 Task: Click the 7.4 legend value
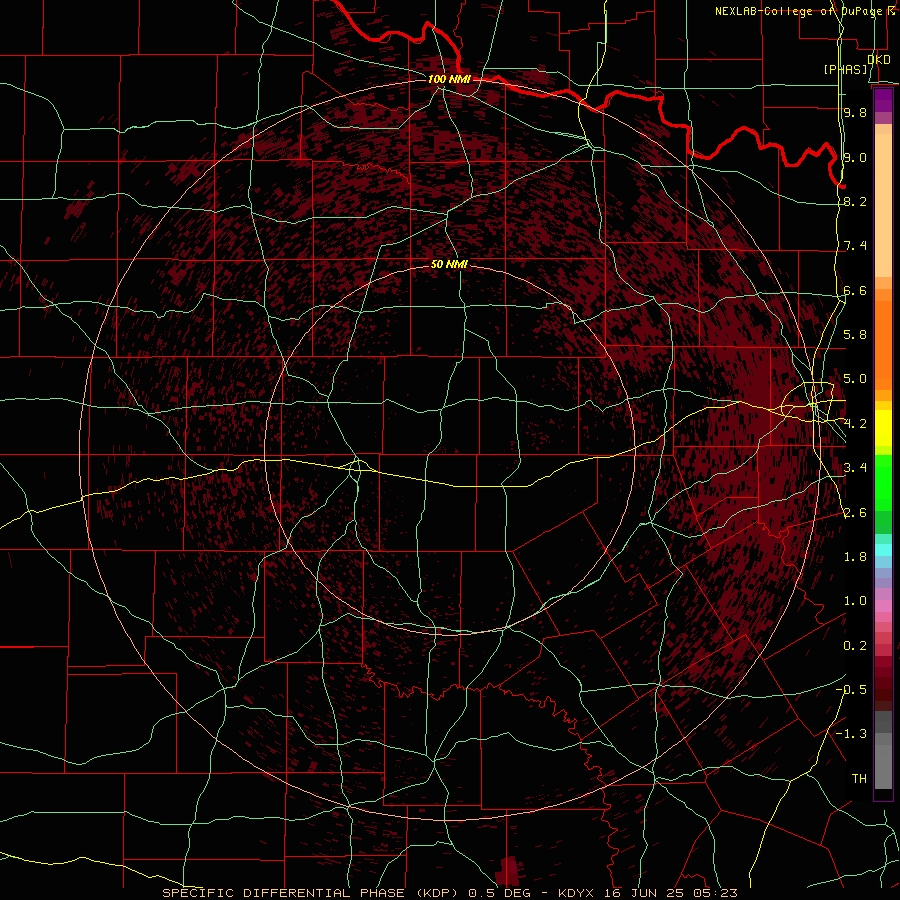(855, 246)
